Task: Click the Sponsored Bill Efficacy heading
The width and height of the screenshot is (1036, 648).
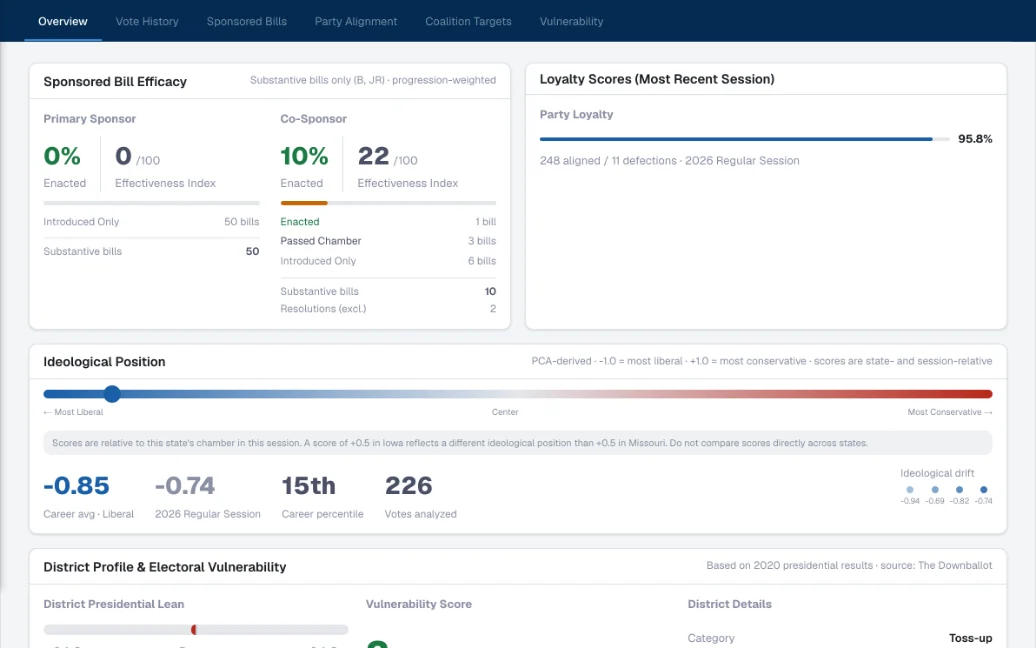Action: tap(115, 81)
